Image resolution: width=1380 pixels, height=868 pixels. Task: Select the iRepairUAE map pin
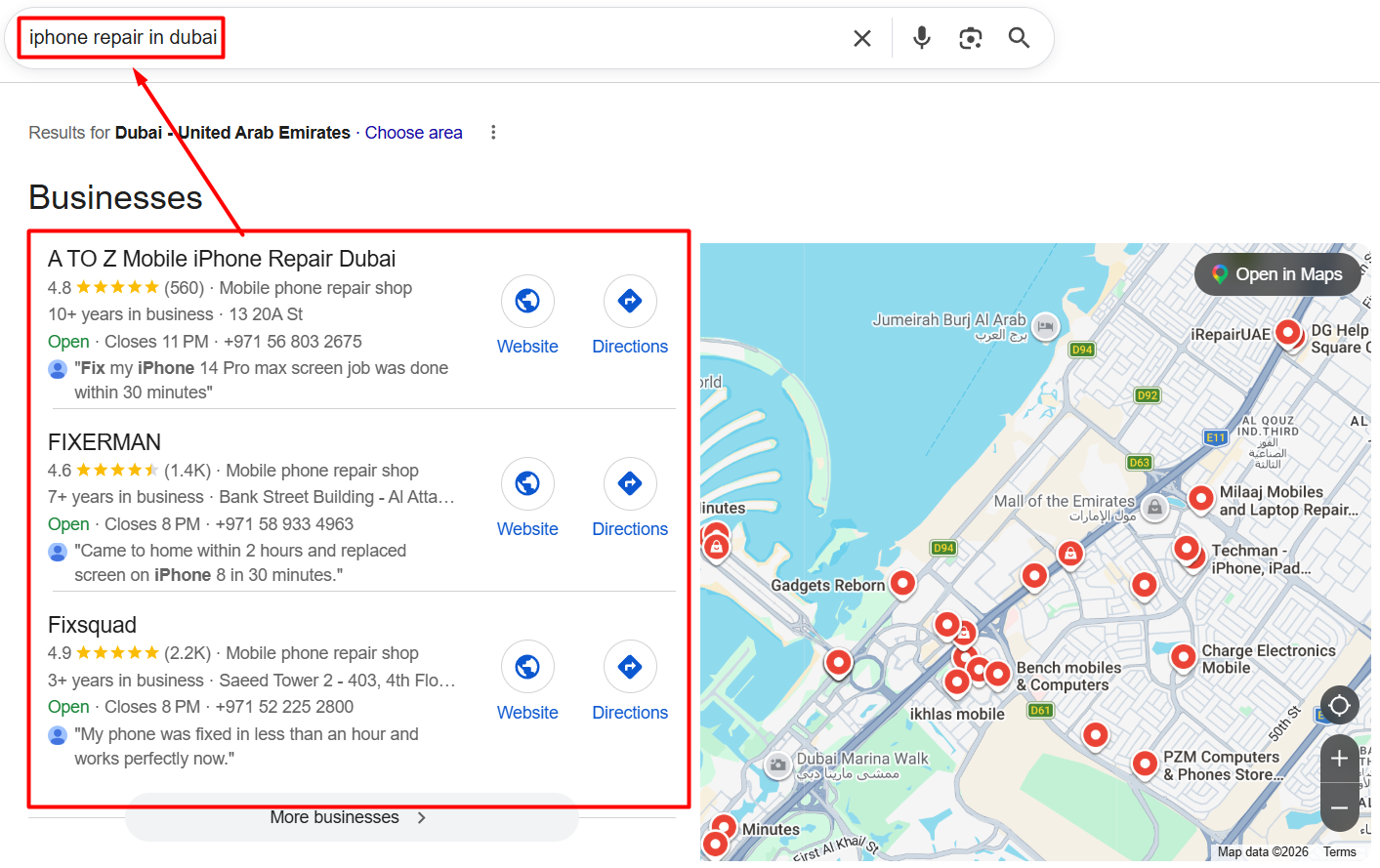click(x=1287, y=333)
